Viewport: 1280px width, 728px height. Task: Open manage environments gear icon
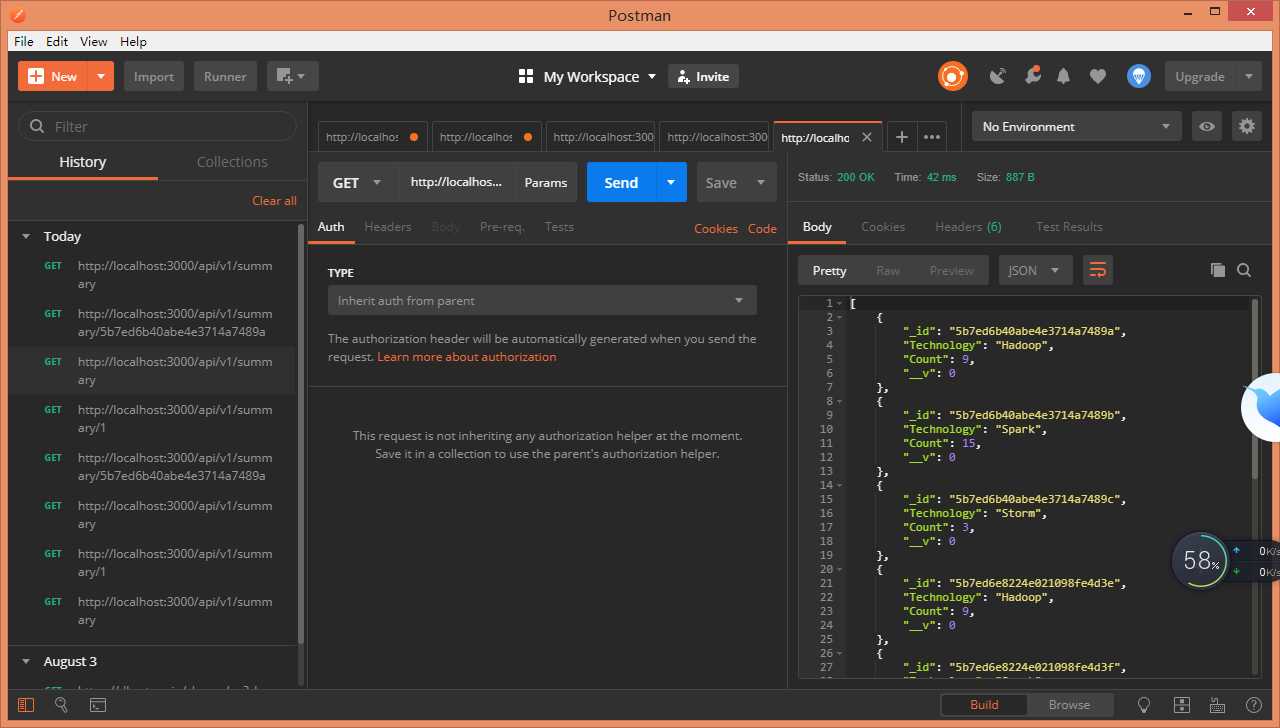click(x=1246, y=127)
